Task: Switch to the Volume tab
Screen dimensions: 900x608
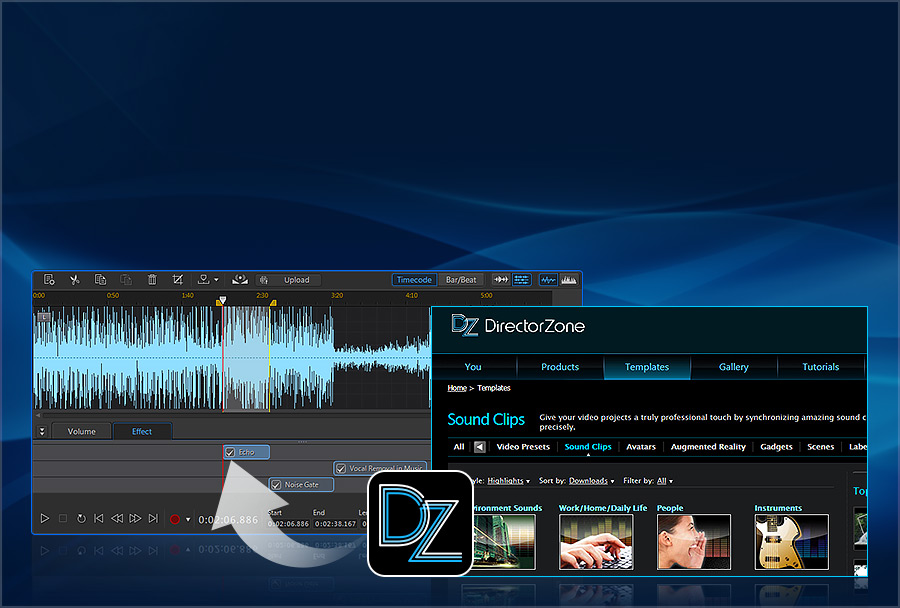Action: (x=82, y=431)
